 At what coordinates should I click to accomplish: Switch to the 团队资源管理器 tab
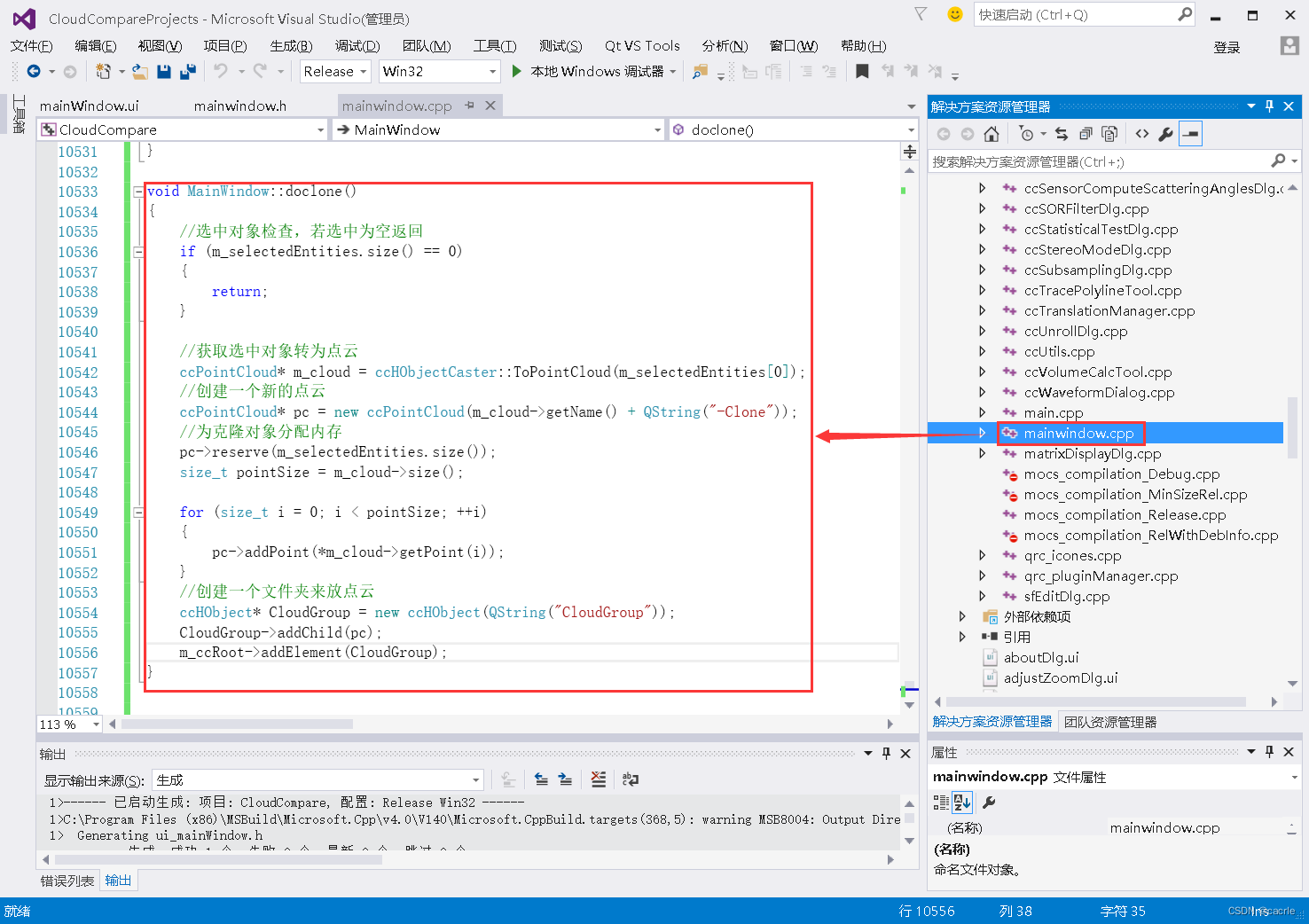pos(1110,722)
